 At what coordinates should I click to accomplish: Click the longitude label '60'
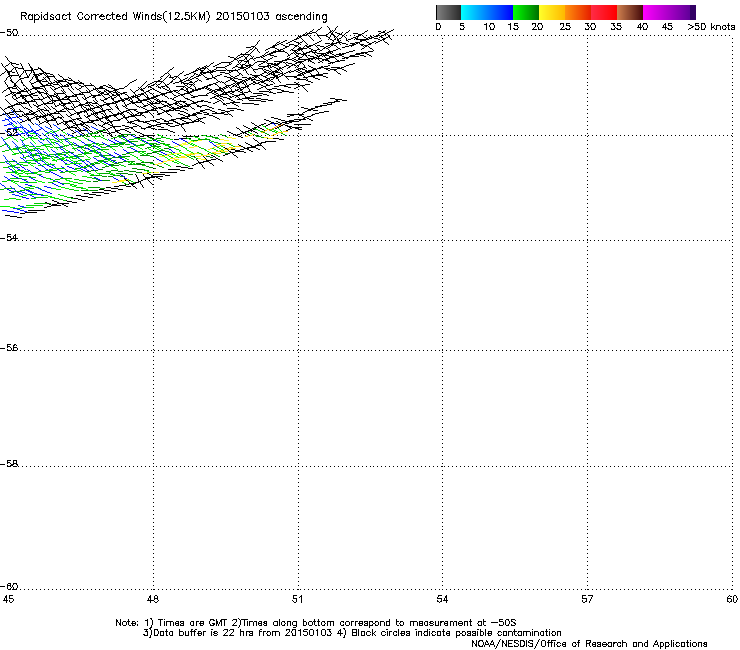click(732, 599)
